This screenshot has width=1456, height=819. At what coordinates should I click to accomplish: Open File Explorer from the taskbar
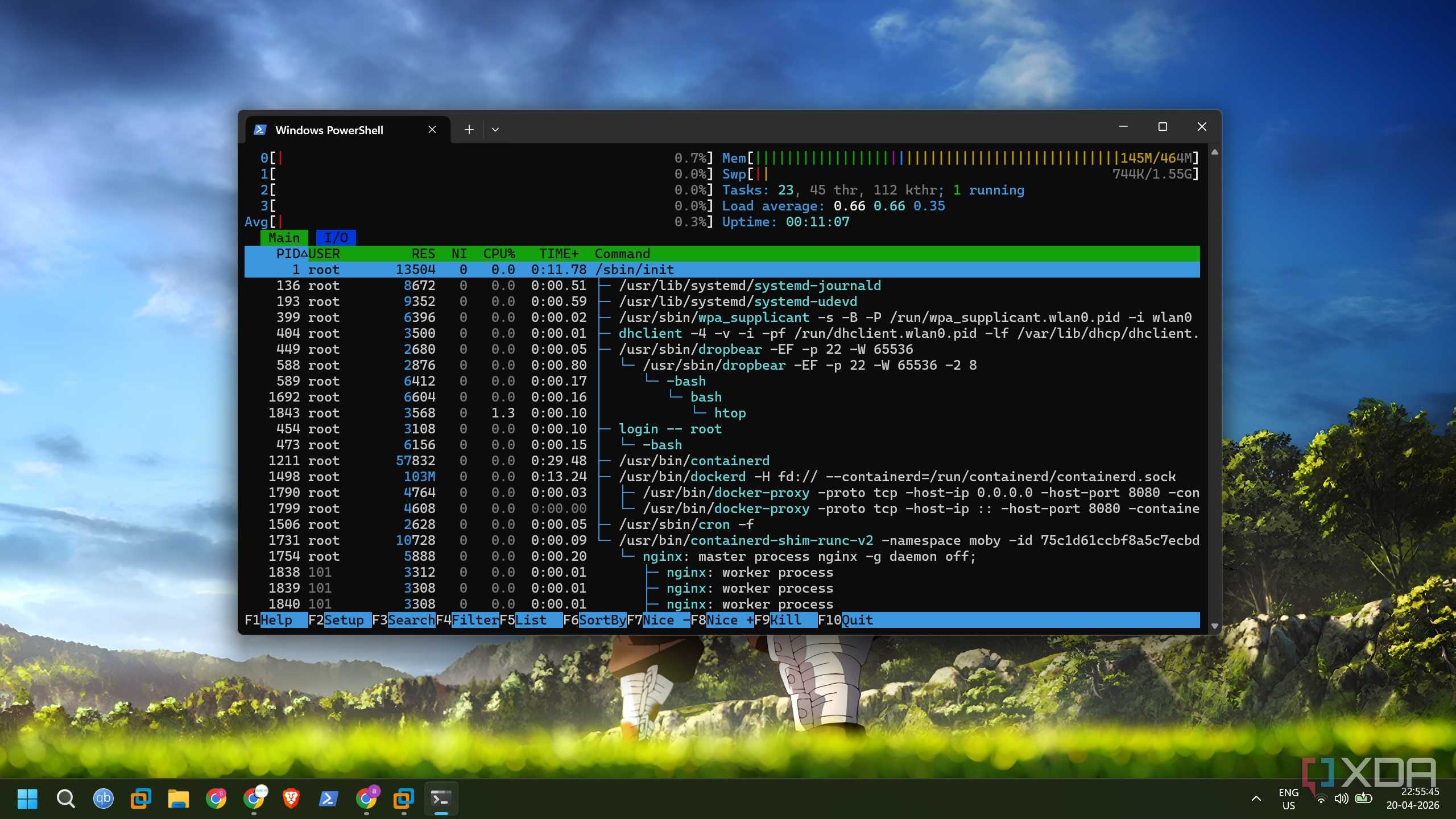[x=178, y=799]
